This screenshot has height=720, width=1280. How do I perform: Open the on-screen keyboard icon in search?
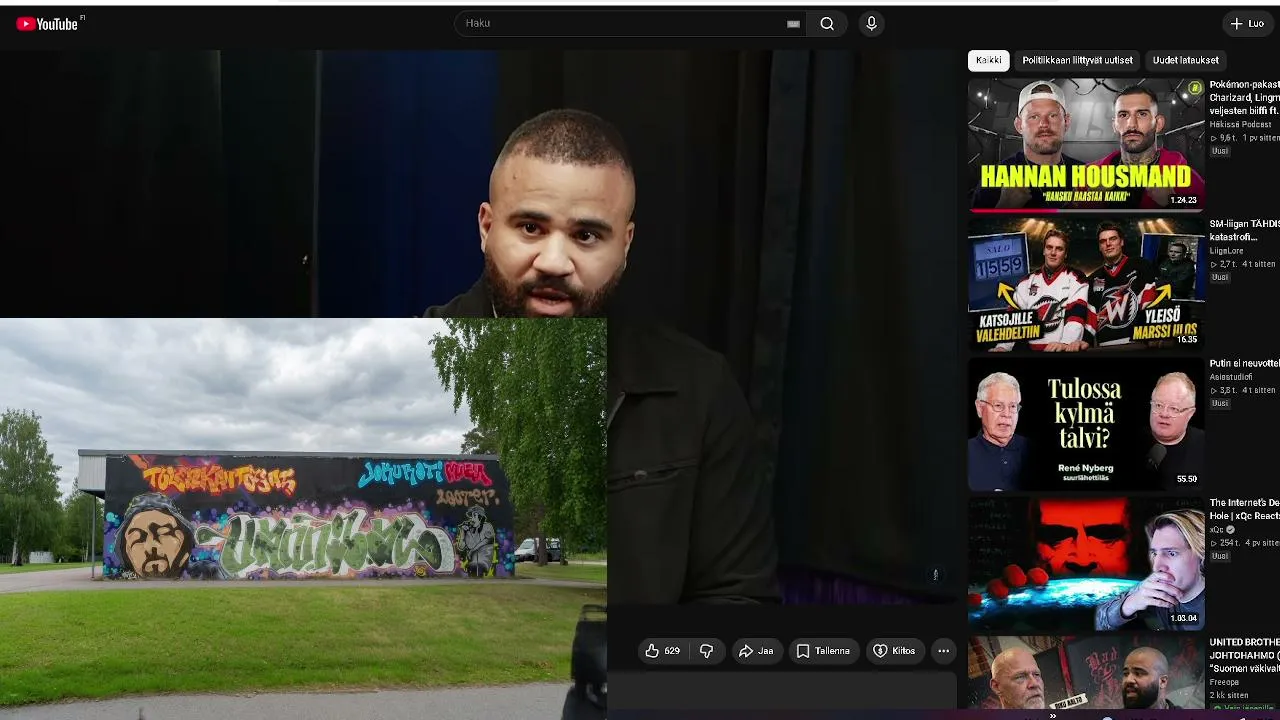tap(794, 24)
